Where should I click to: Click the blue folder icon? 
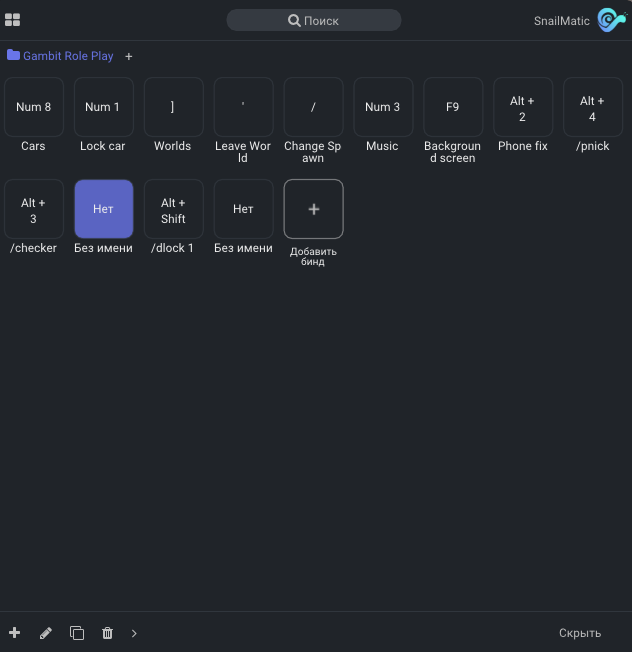[x=13, y=55]
